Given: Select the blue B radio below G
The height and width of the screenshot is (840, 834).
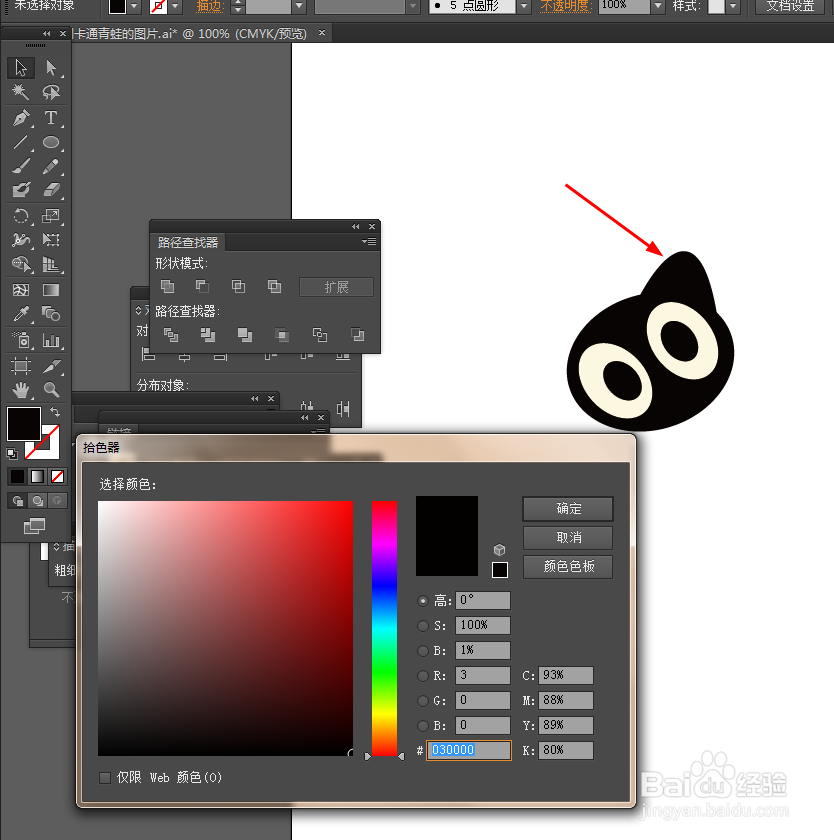Looking at the screenshot, I should click(423, 726).
